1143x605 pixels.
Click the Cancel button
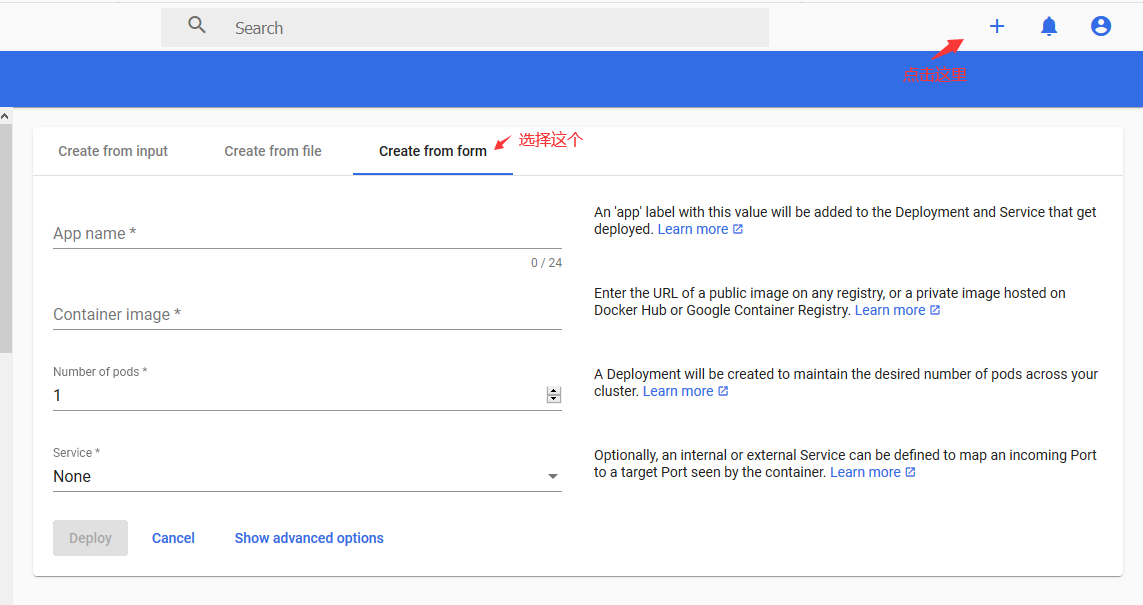[x=173, y=538]
